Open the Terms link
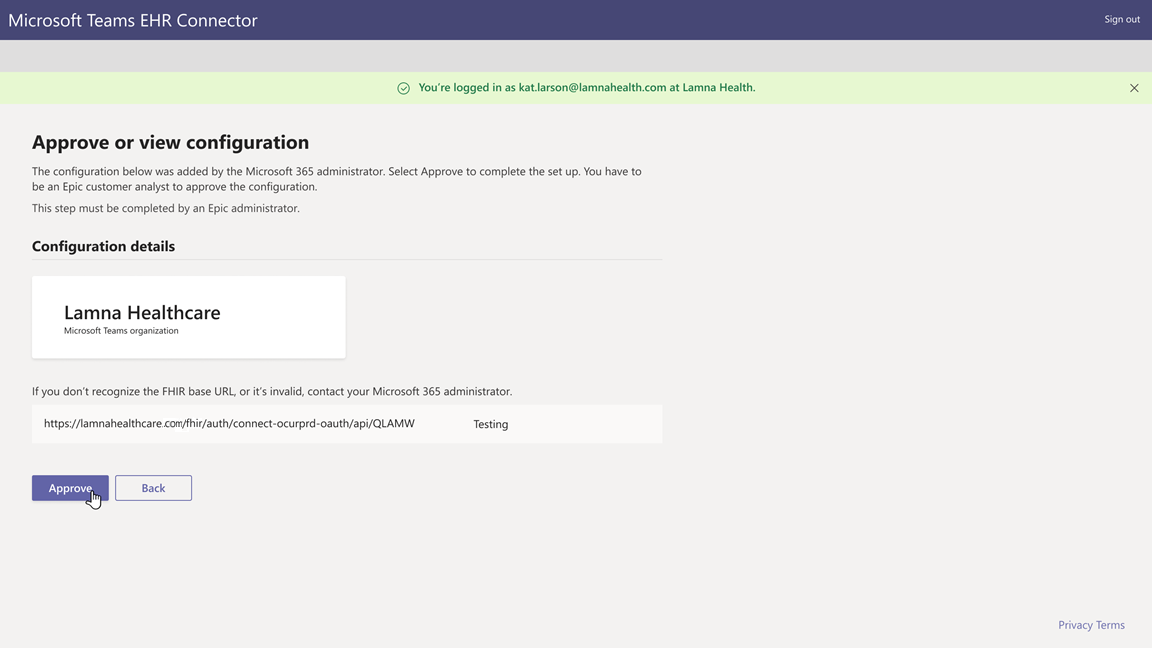Screen dimensions: 1152x648 (1110, 625)
